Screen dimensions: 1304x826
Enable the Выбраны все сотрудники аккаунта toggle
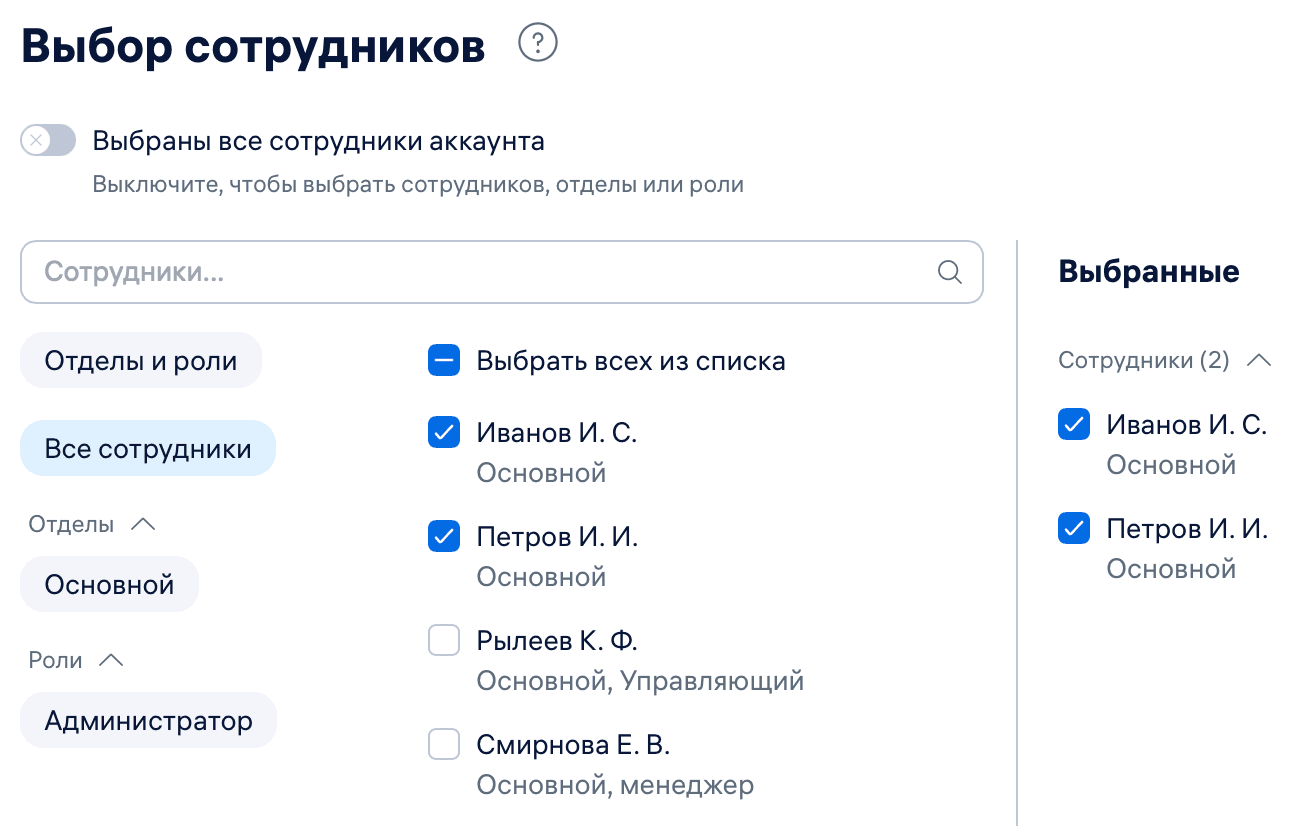click(48, 140)
